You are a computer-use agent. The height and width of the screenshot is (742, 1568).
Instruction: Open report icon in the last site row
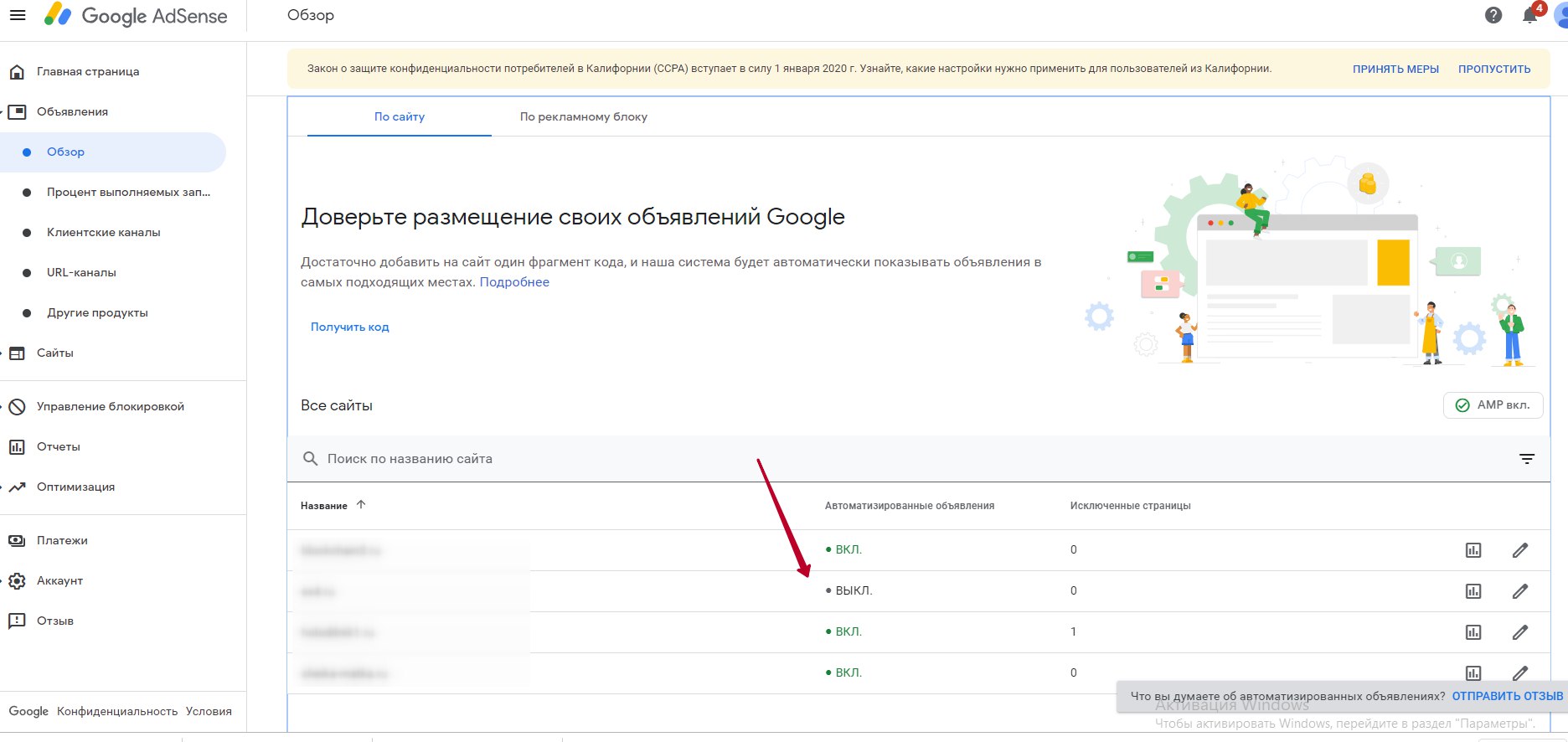tap(1473, 672)
